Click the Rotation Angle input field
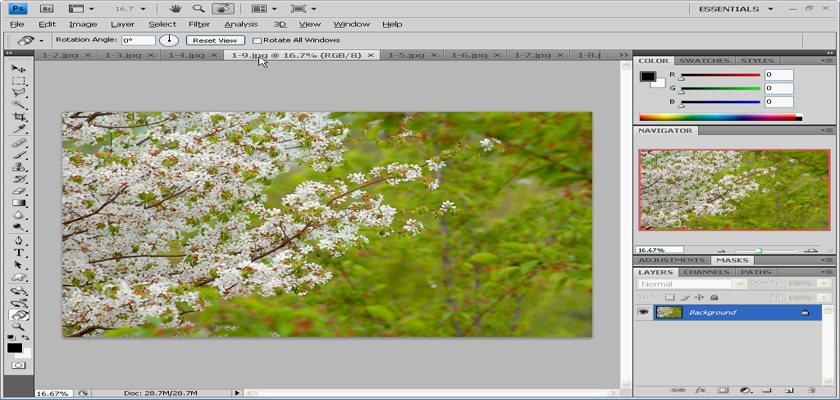Viewport: 840px width, 400px height. (138, 40)
